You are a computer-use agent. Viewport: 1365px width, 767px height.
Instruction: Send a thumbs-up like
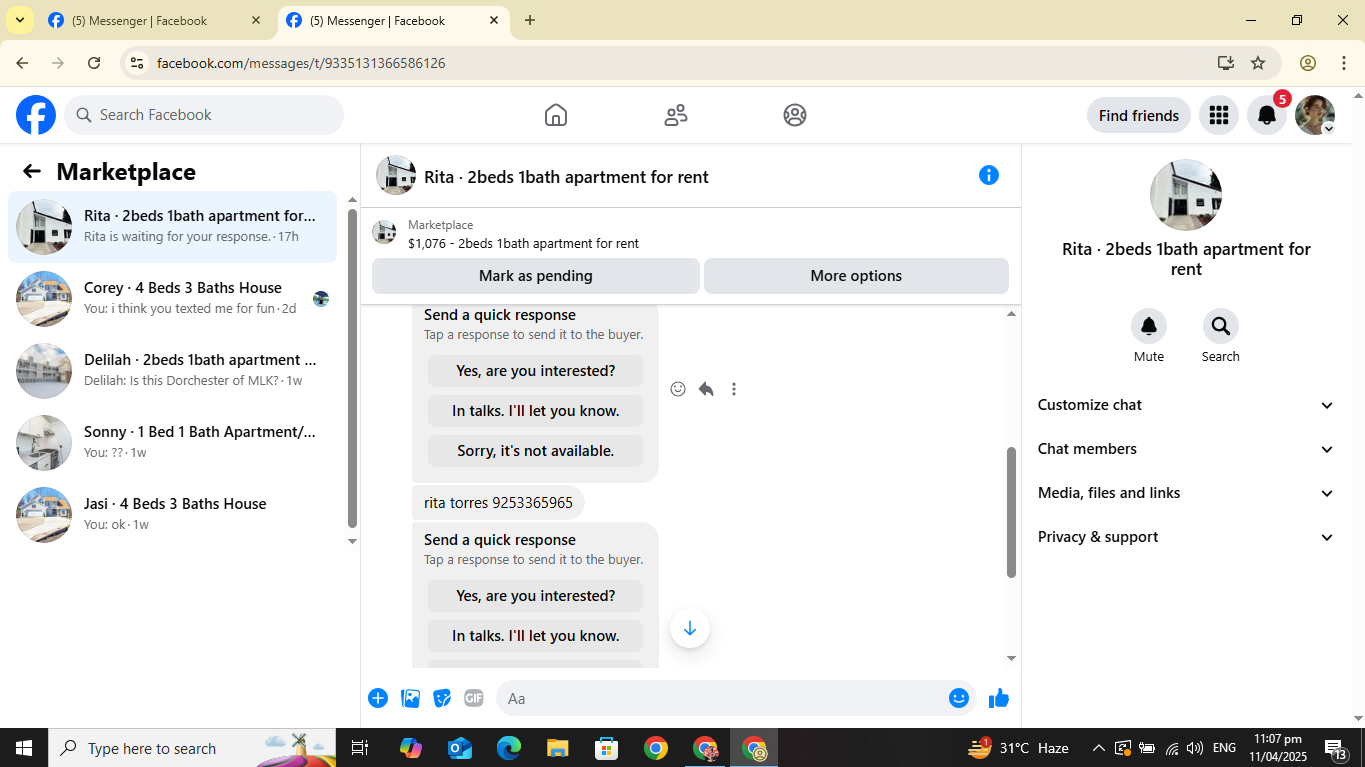(x=999, y=698)
